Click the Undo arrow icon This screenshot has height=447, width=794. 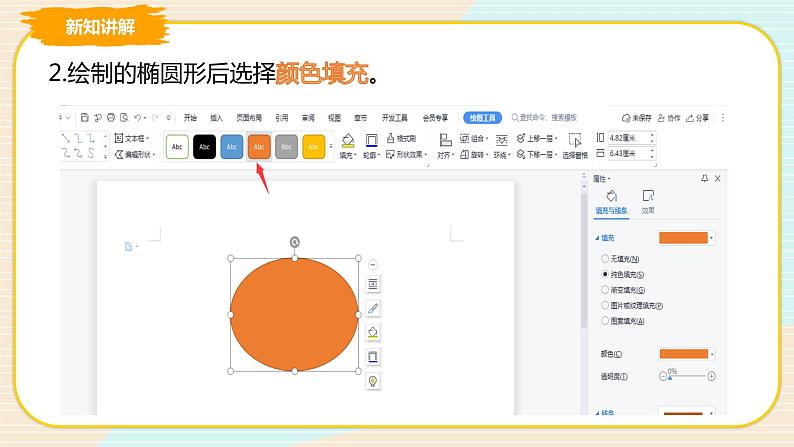pyautogui.click(x=138, y=117)
